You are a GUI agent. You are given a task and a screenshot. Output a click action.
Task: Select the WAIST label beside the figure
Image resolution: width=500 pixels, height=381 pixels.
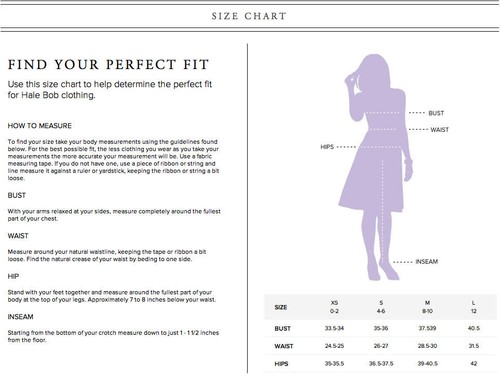[x=439, y=130]
